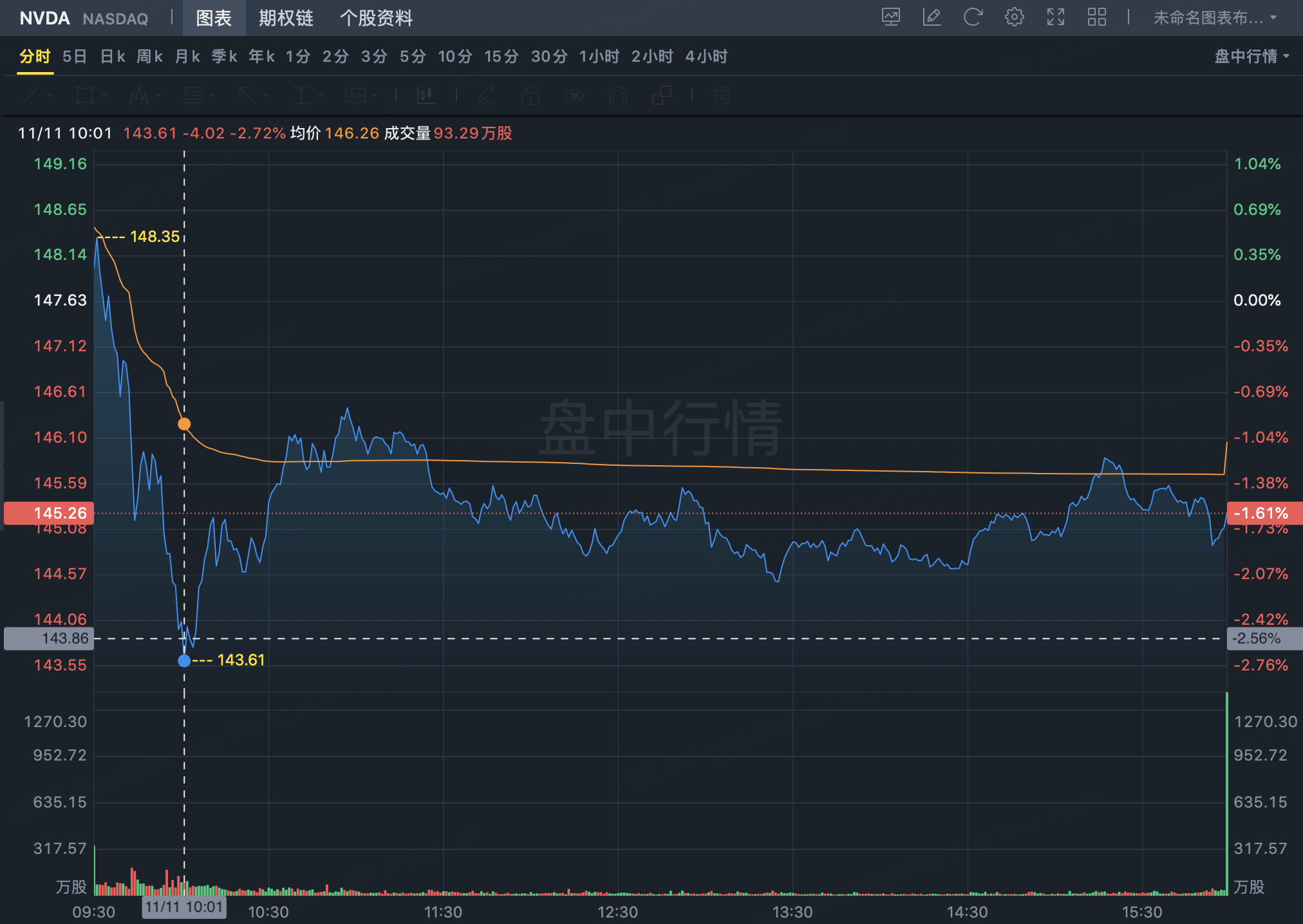Click the blue 143.61 low price marker
The width and height of the screenshot is (1303, 924).
point(184,661)
